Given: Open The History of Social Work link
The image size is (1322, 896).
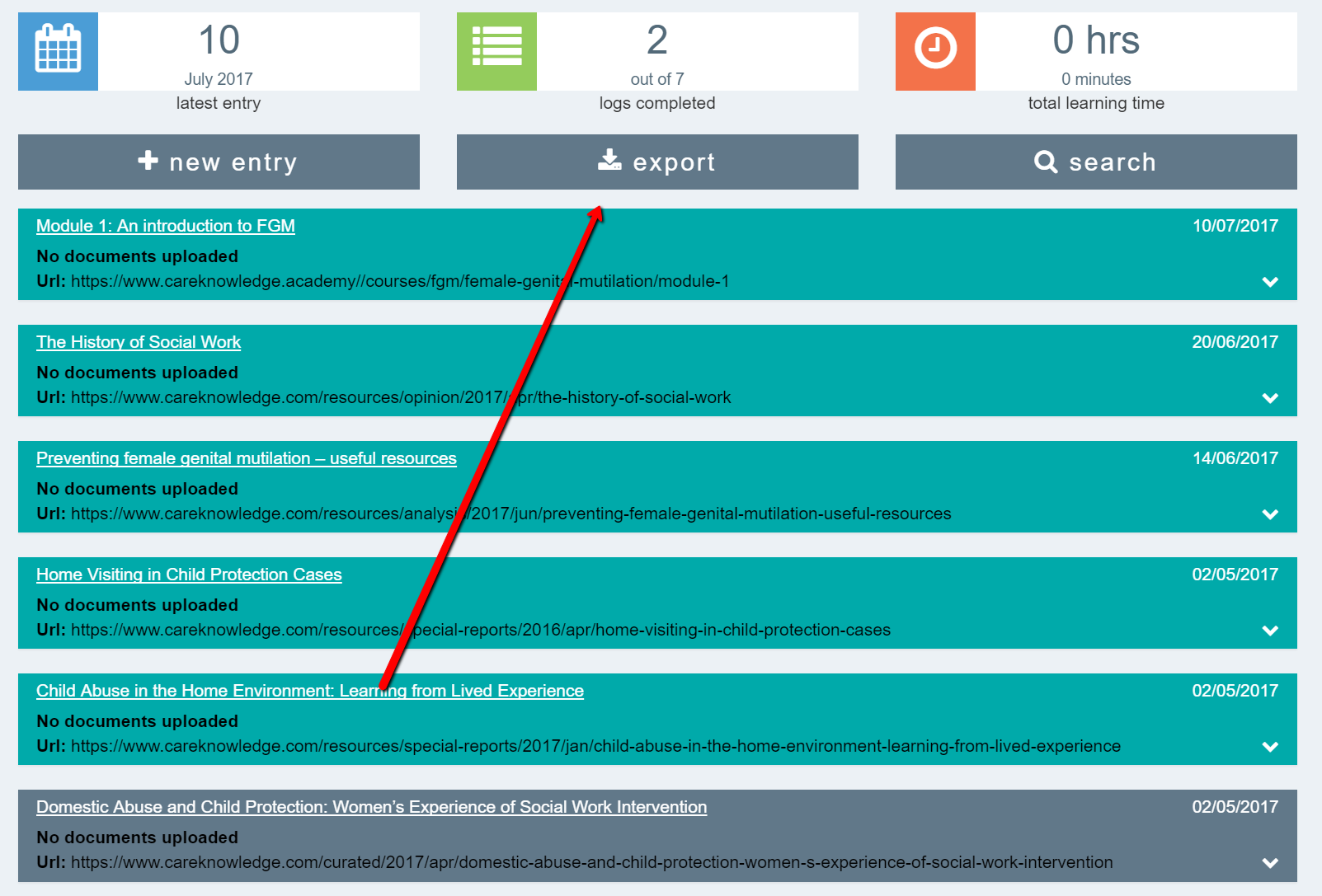Looking at the screenshot, I should [139, 342].
